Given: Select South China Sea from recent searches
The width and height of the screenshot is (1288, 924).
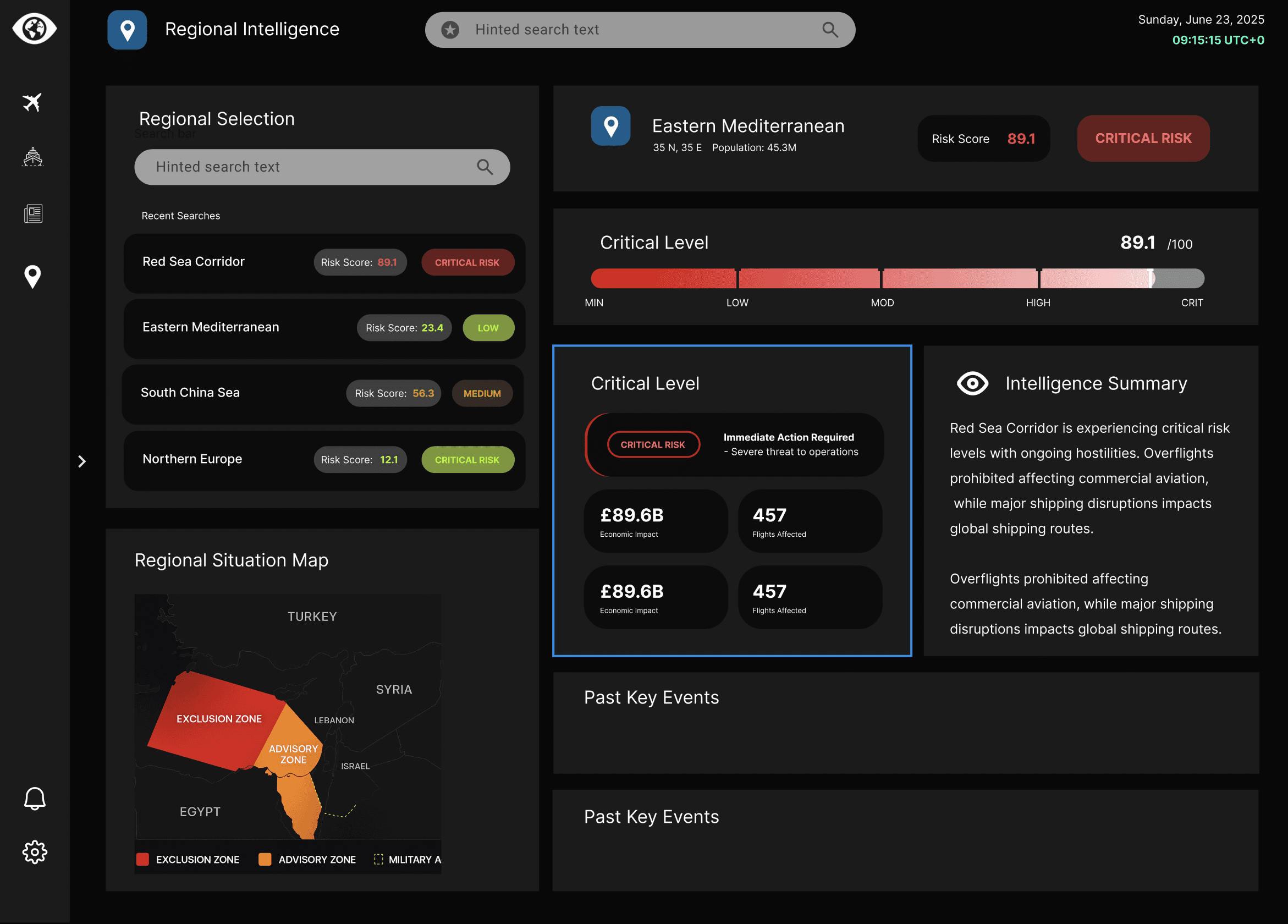Looking at the screenshot, I should point(324,394).
